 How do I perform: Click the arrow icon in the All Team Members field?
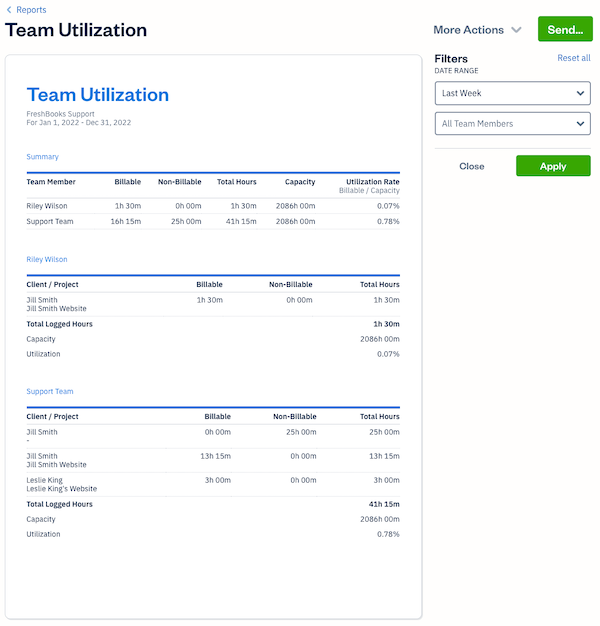point(581,124)
